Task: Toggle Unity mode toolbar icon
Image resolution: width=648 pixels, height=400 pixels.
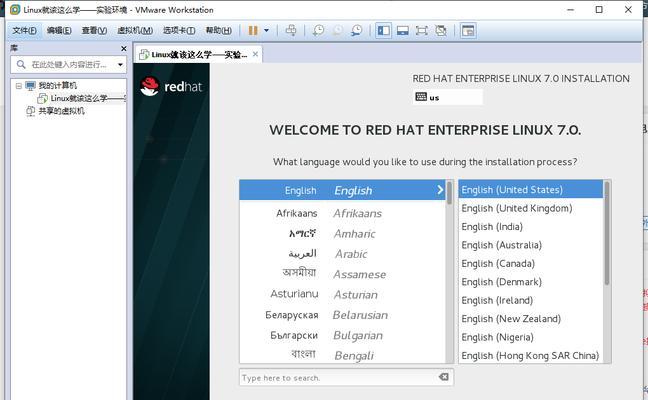Action: (441, 31)
